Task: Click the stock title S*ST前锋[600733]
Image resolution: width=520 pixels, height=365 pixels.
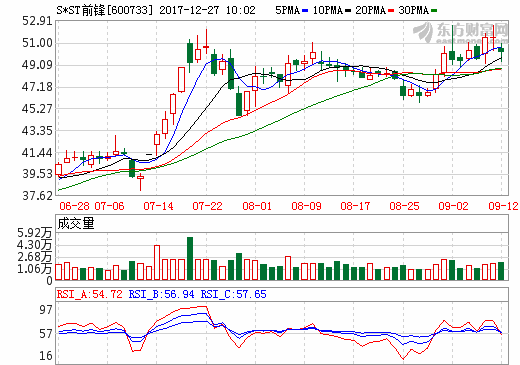Action: (104, 10)
